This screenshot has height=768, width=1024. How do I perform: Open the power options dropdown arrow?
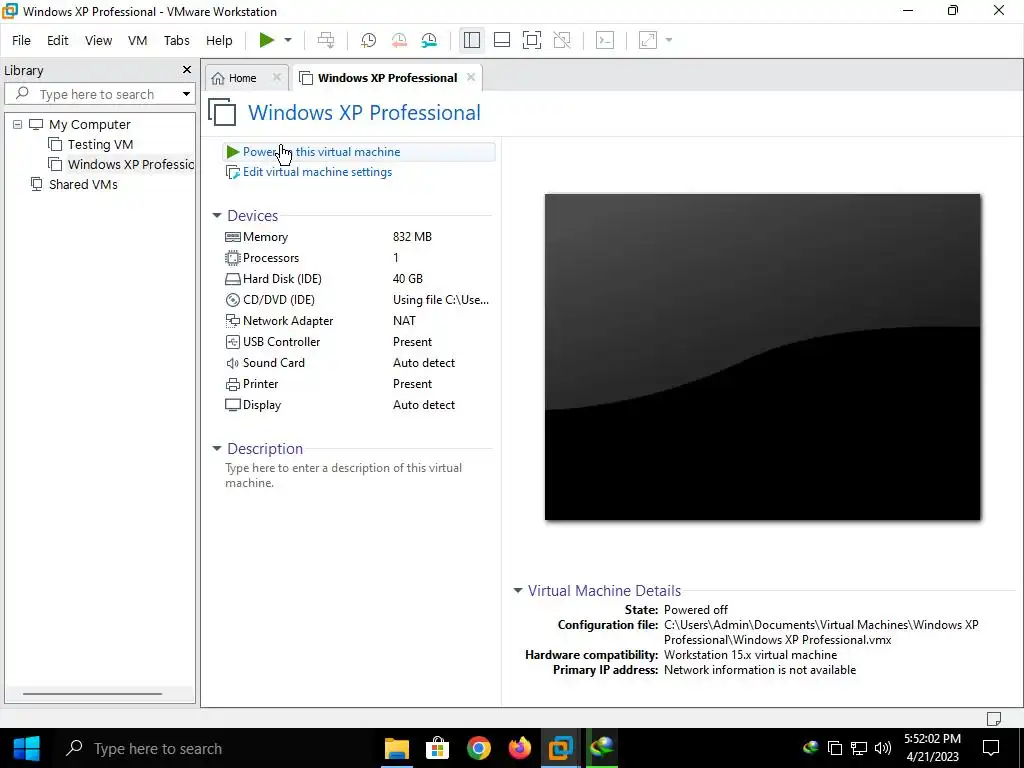coord(287,40)
